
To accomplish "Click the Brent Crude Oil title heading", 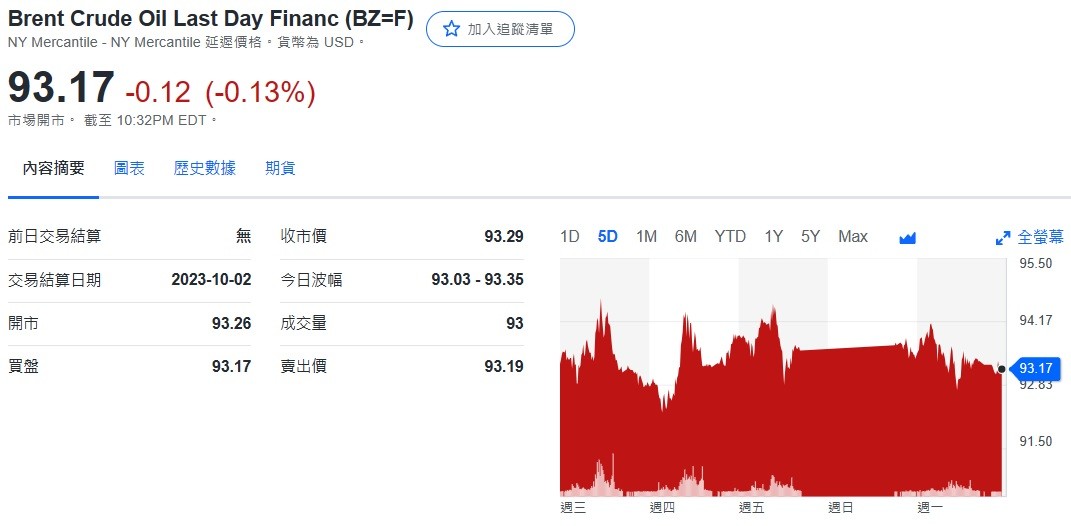I will (210, 19).
